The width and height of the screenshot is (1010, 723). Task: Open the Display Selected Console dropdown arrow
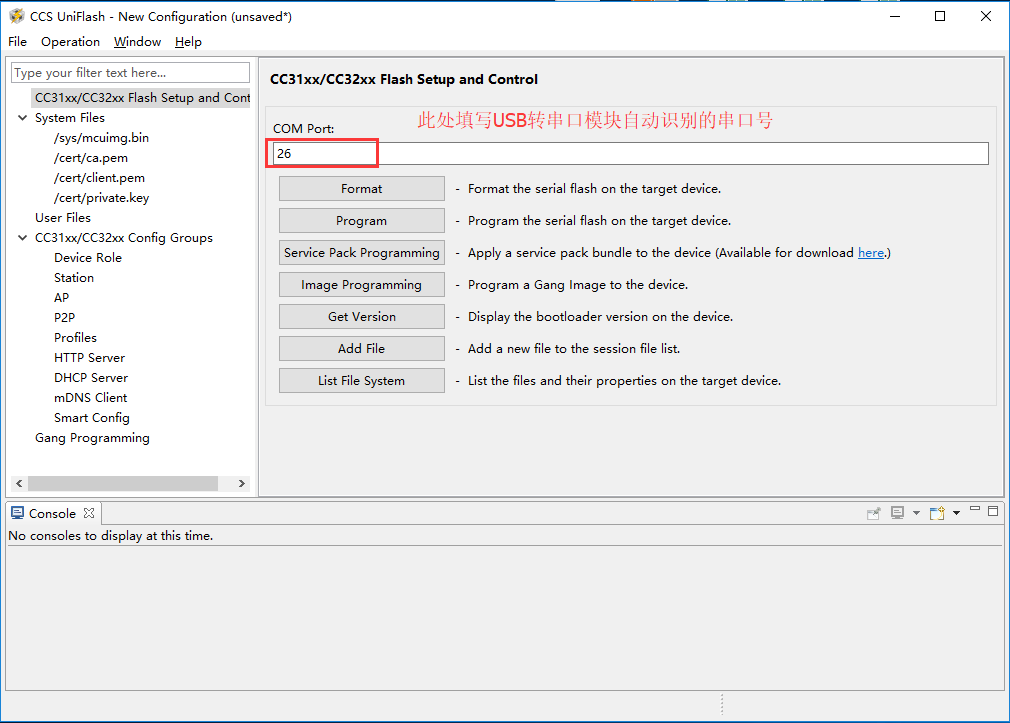(x=916, y=513)
